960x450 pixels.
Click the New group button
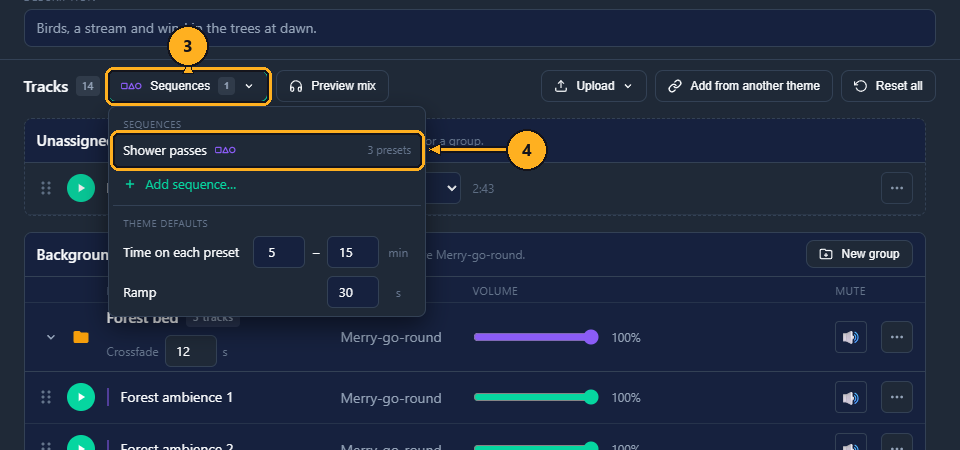859,254
